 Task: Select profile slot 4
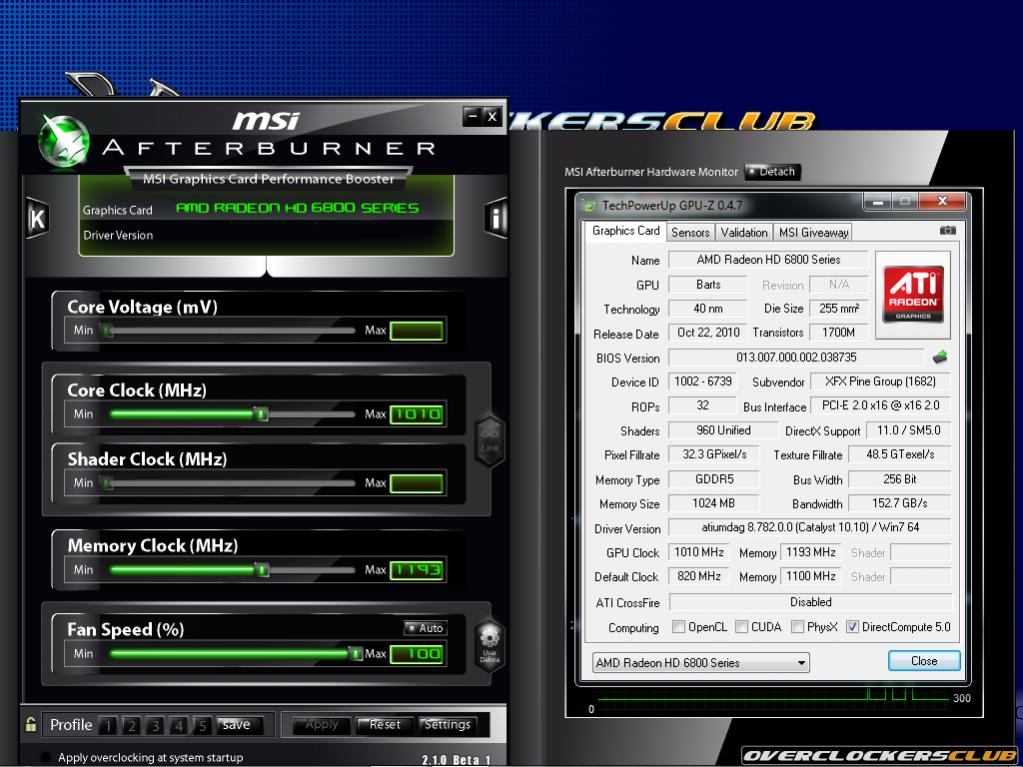click(x=179, y=726)
